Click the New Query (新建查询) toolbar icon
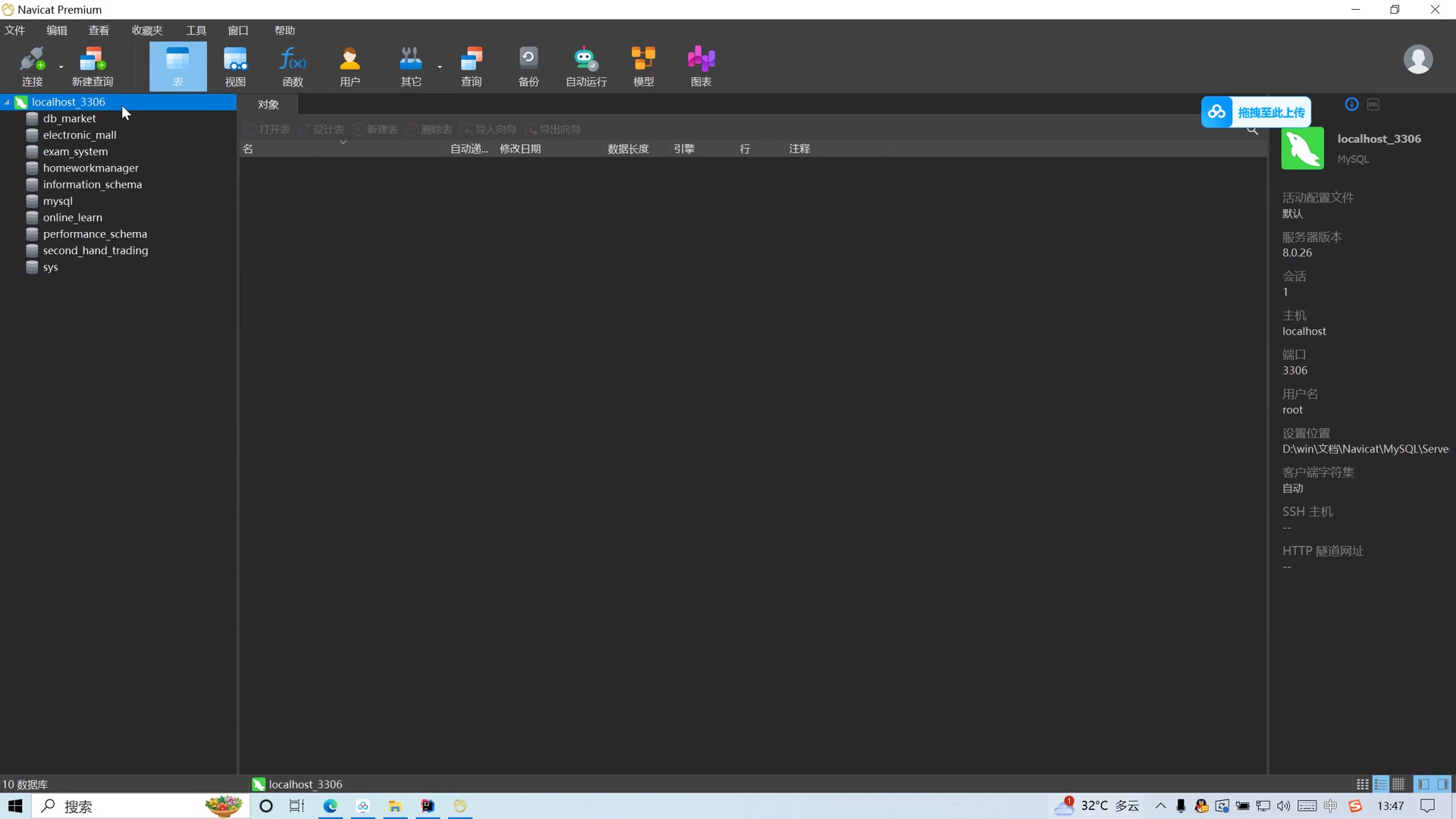This screenshot has height=819, width=1456. 92,66
